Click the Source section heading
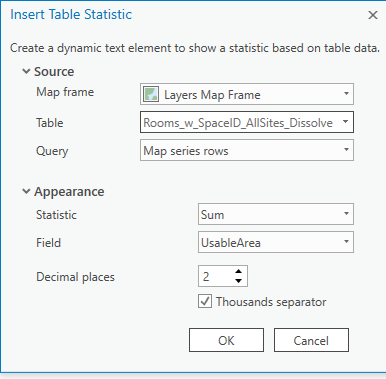 click(54, 71)
